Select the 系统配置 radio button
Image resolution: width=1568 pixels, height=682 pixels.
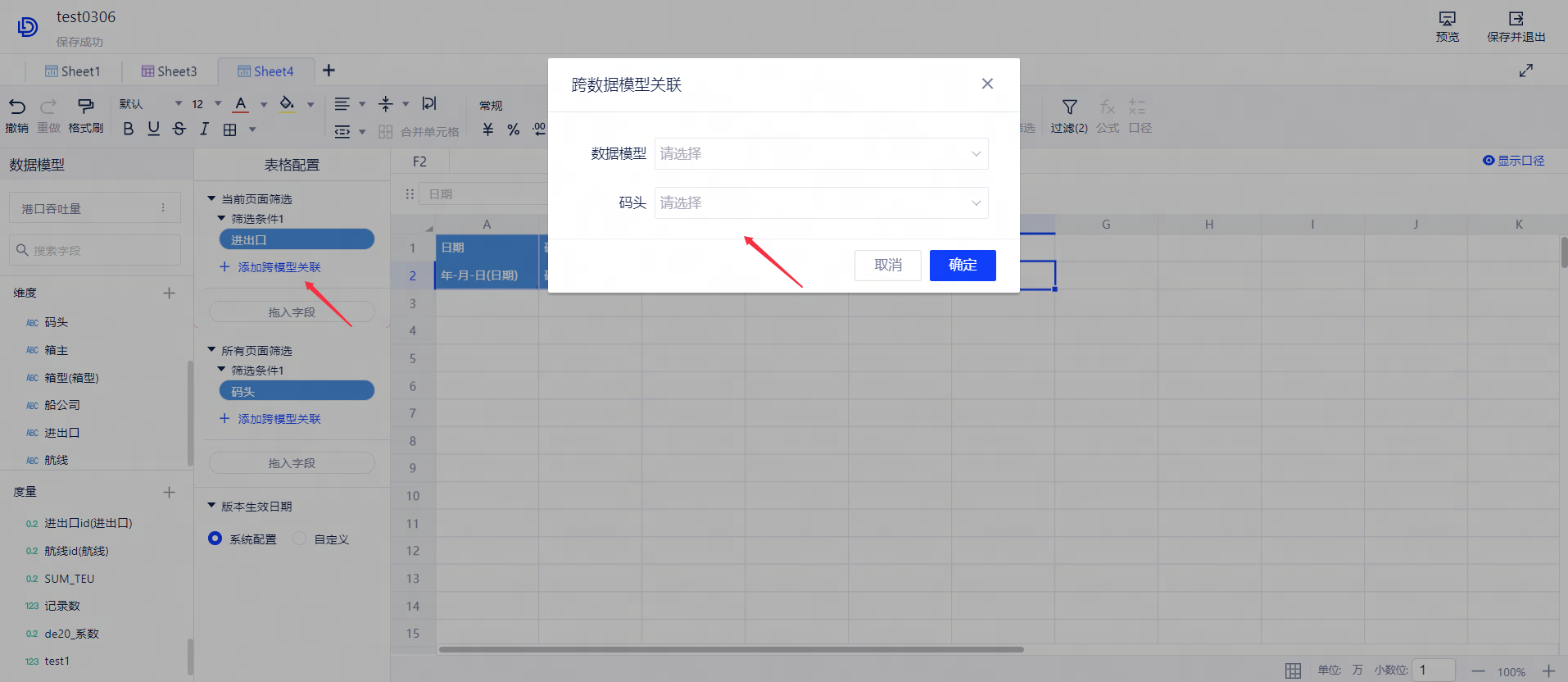(x=215, y=539)
